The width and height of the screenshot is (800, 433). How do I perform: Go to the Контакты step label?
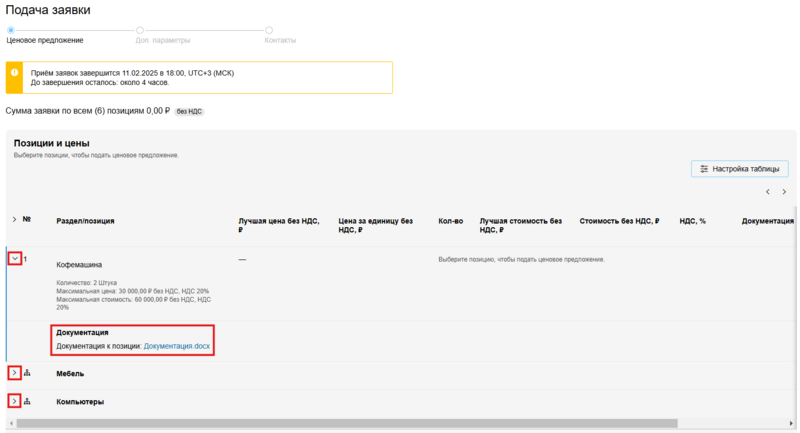tap(280, 41)
